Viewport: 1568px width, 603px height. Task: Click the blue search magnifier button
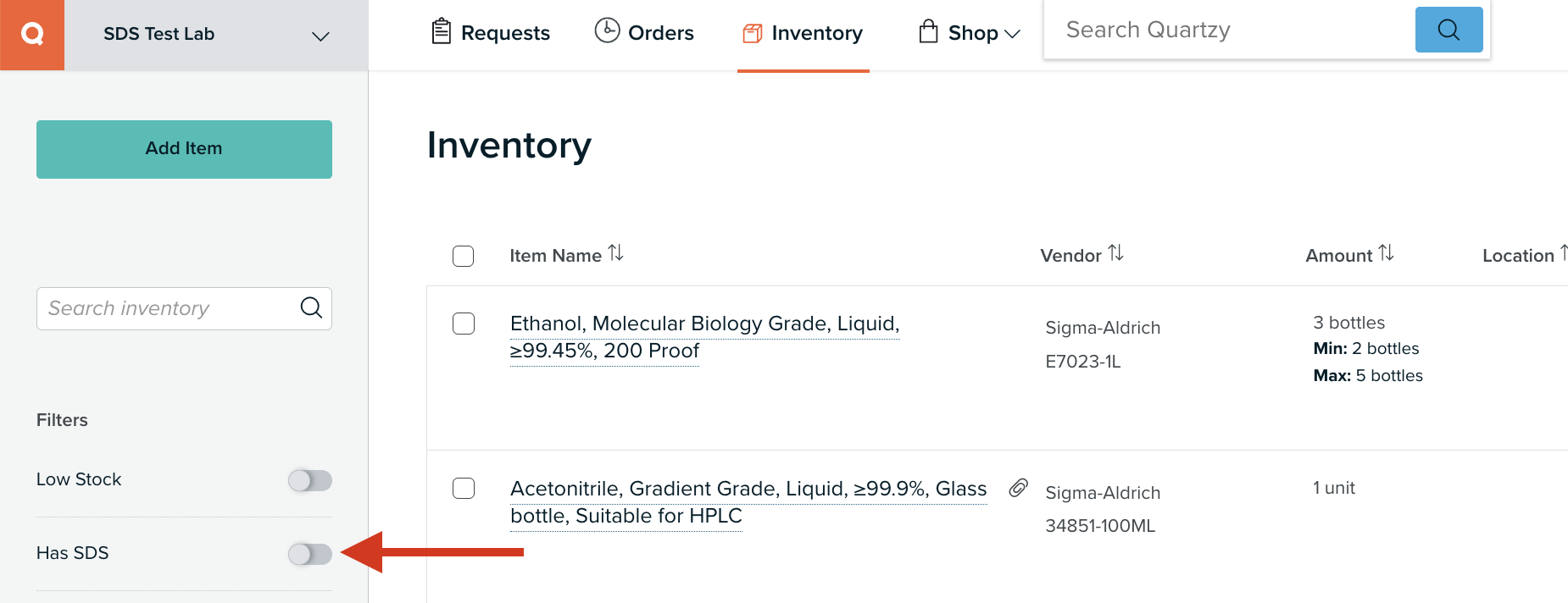(1448, 30)
